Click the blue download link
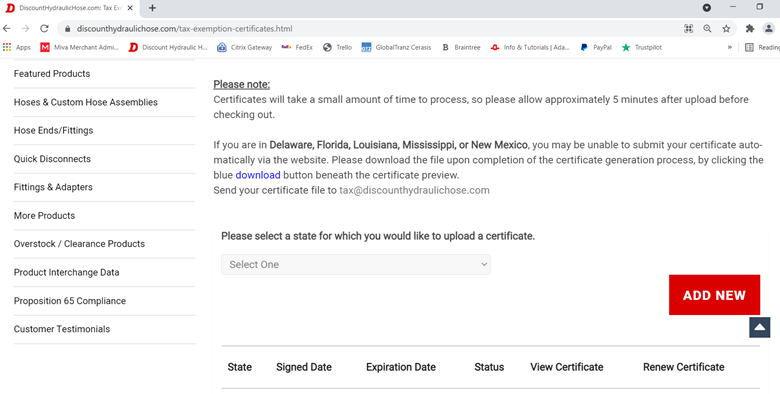The height and width of the screenshot is (394, 780). click(258, 175)
